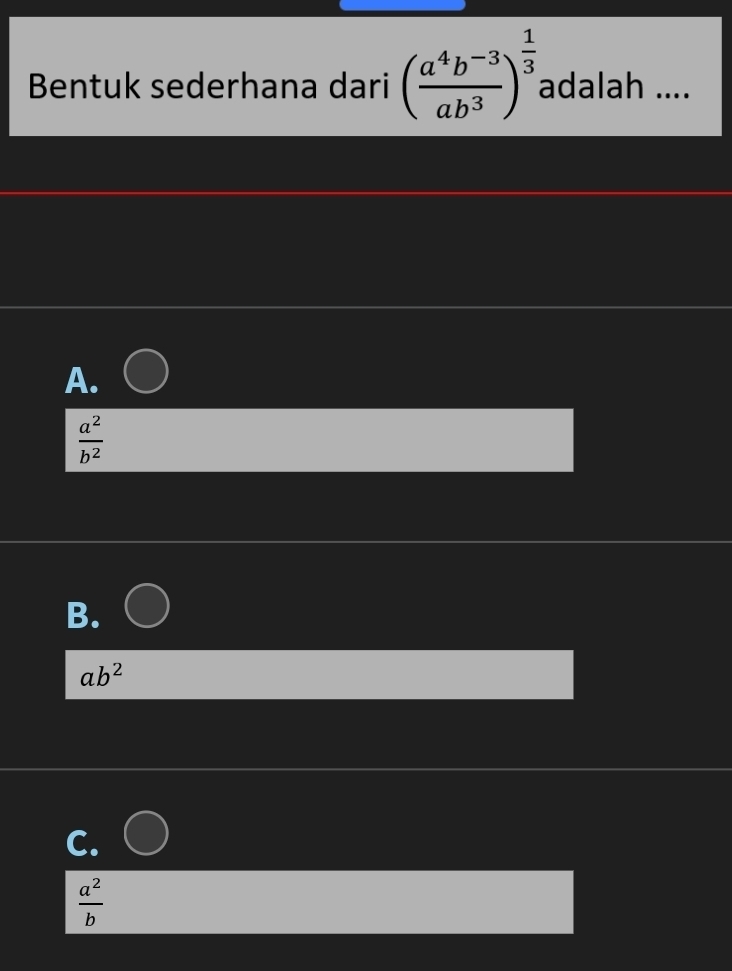
Task: Click the red divider line below question
Action: pos(366,193)
